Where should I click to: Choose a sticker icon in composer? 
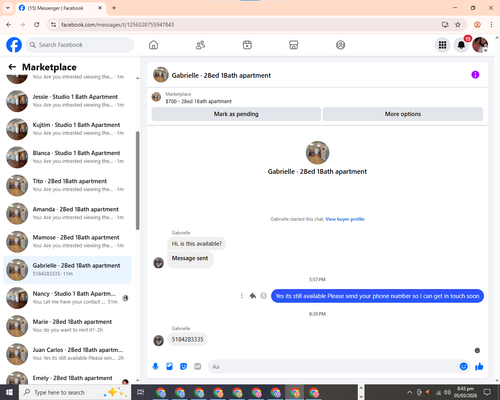coord(183,367)
